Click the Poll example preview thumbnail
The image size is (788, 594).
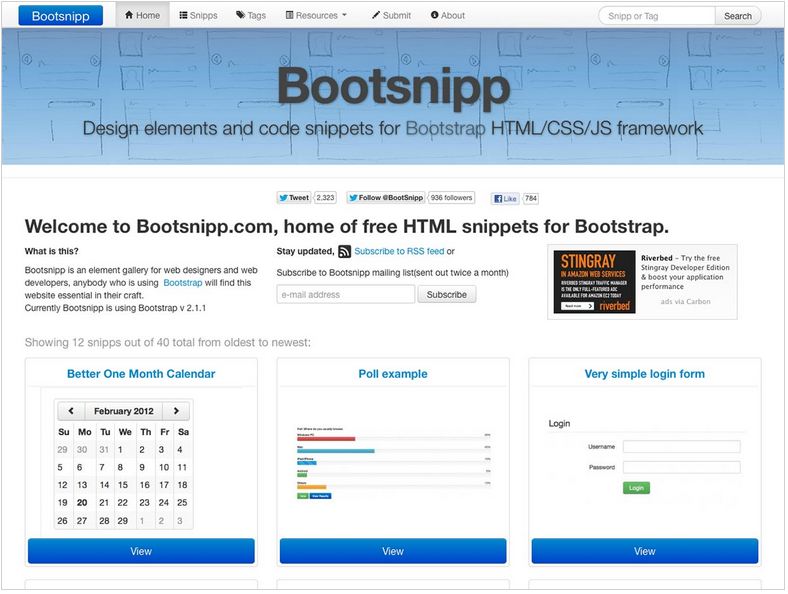coord(393,463)
